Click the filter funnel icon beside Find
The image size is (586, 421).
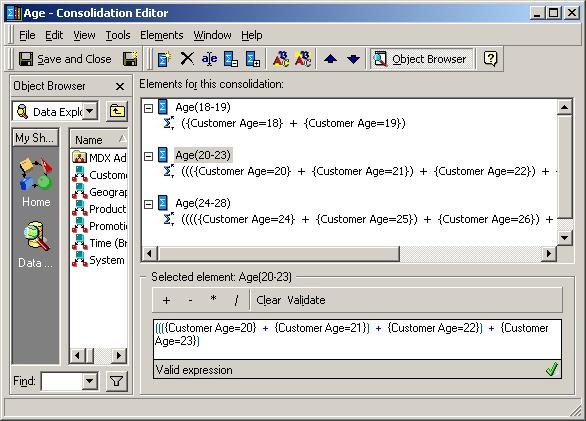(117, 381)
